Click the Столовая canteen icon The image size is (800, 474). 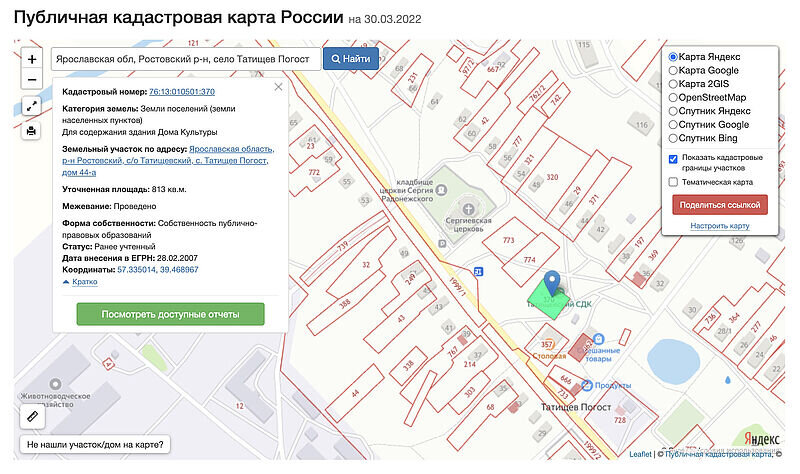pyautogui.click(x=548, y=344)
